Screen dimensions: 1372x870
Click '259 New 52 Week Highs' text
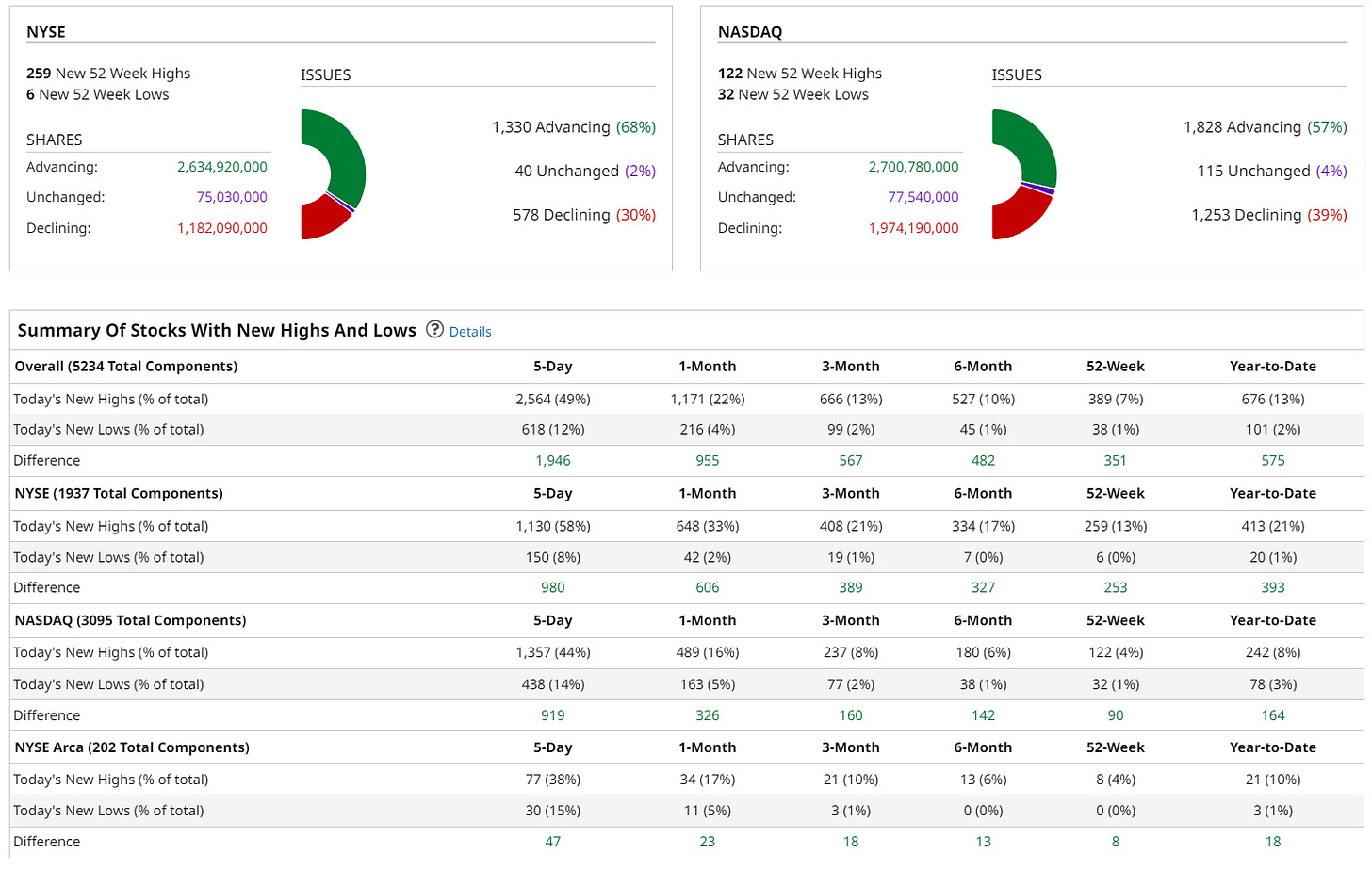click(108, 74)
